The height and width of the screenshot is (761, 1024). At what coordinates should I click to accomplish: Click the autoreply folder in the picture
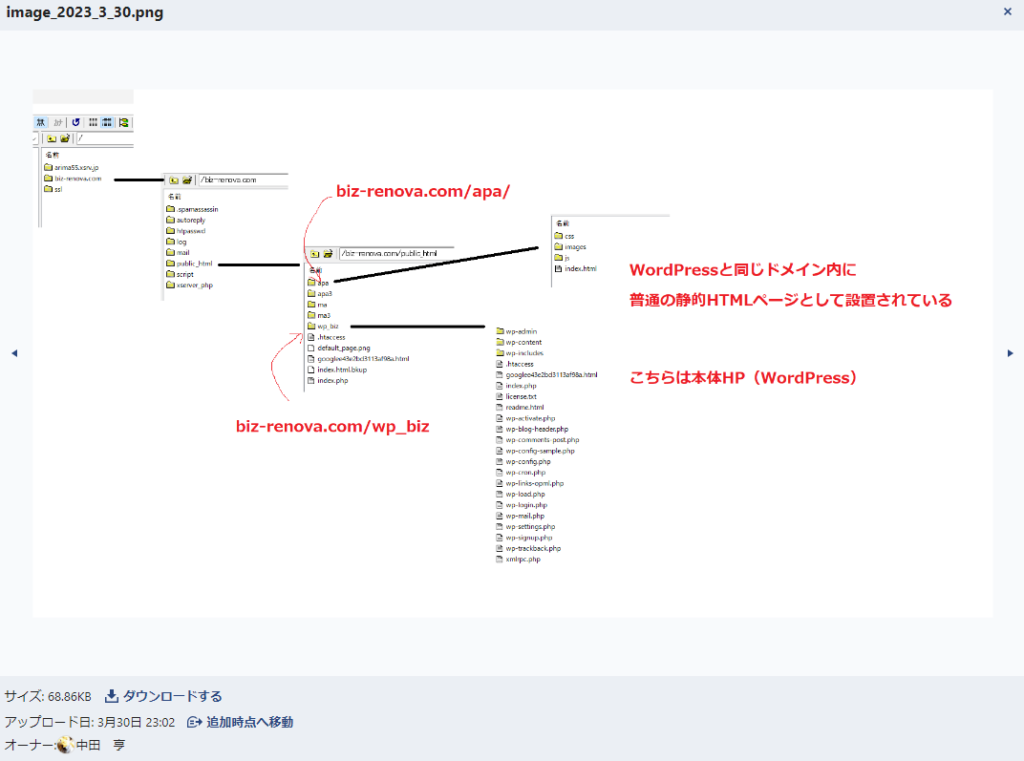click(x=186, y=220)
